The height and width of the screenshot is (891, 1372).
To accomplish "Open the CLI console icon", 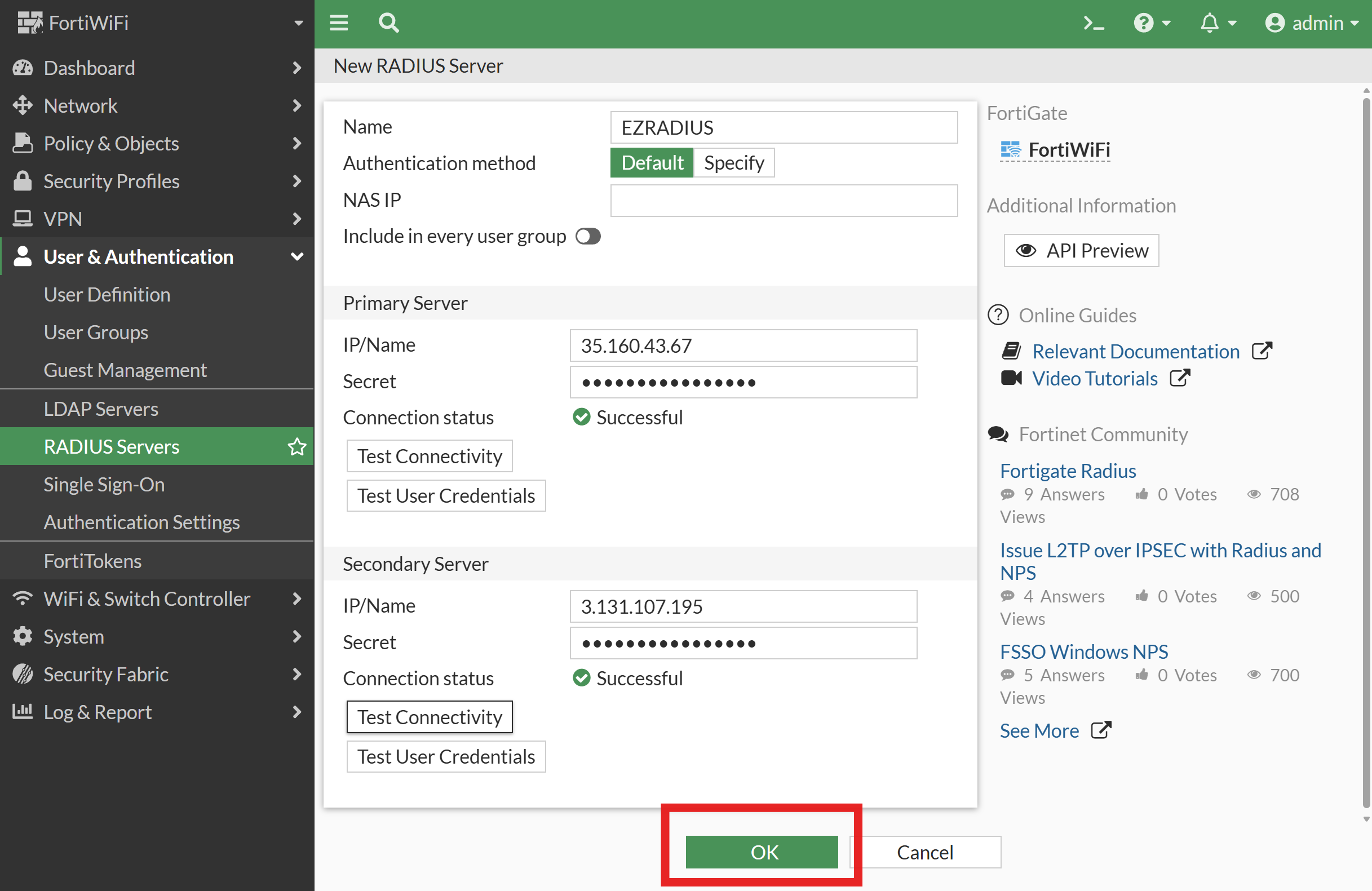I will 1093,23.
